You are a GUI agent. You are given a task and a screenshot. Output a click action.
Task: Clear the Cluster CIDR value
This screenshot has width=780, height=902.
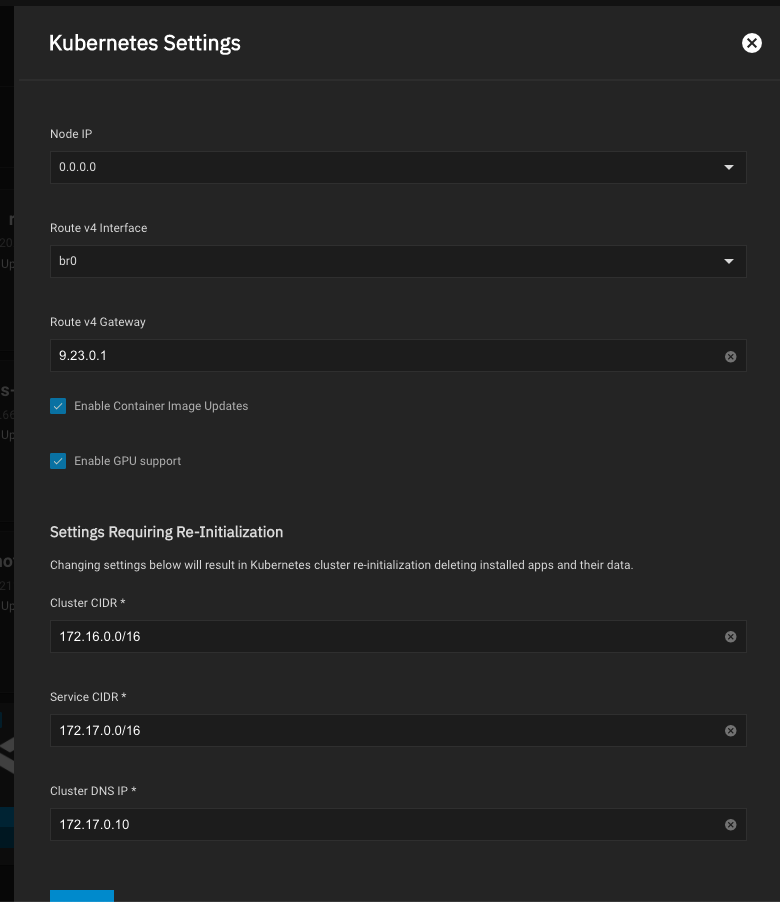point(731,637)
